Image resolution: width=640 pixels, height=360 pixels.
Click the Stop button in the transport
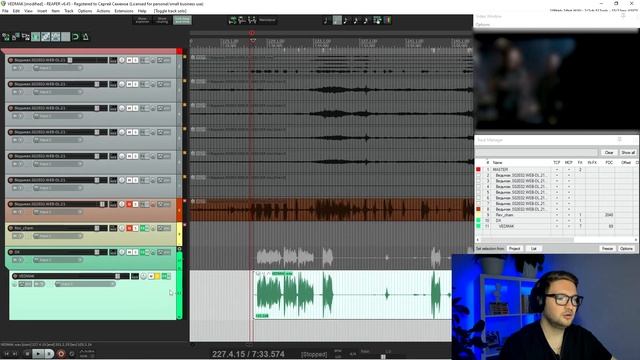click(x=27, y=353)
